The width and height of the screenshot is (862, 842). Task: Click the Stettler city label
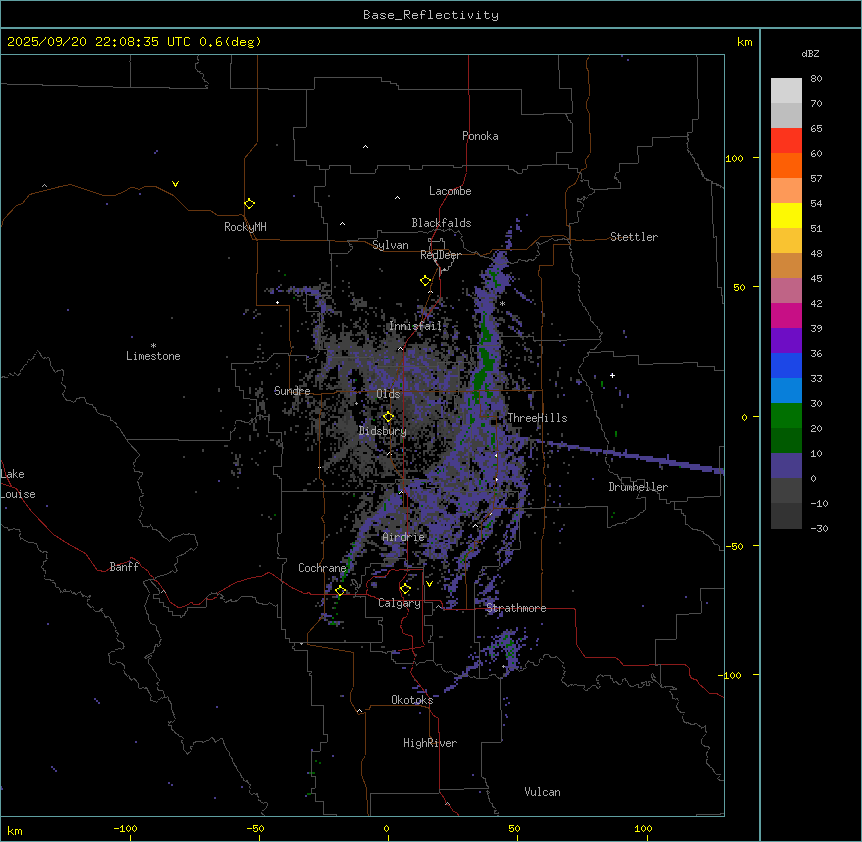(x=634, y=237)
